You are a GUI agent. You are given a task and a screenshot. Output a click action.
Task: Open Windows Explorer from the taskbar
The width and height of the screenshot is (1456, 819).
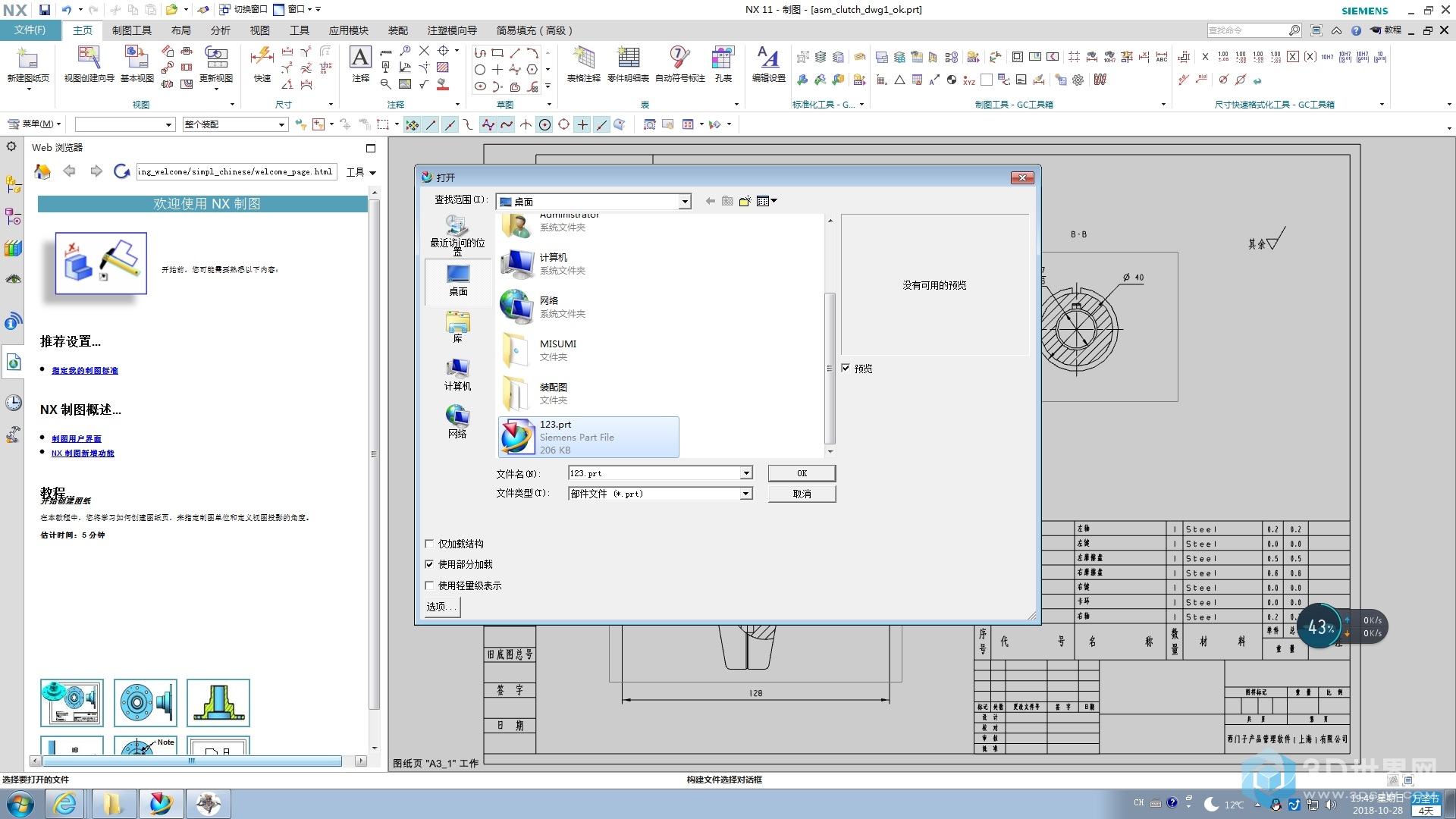(113, 804)
